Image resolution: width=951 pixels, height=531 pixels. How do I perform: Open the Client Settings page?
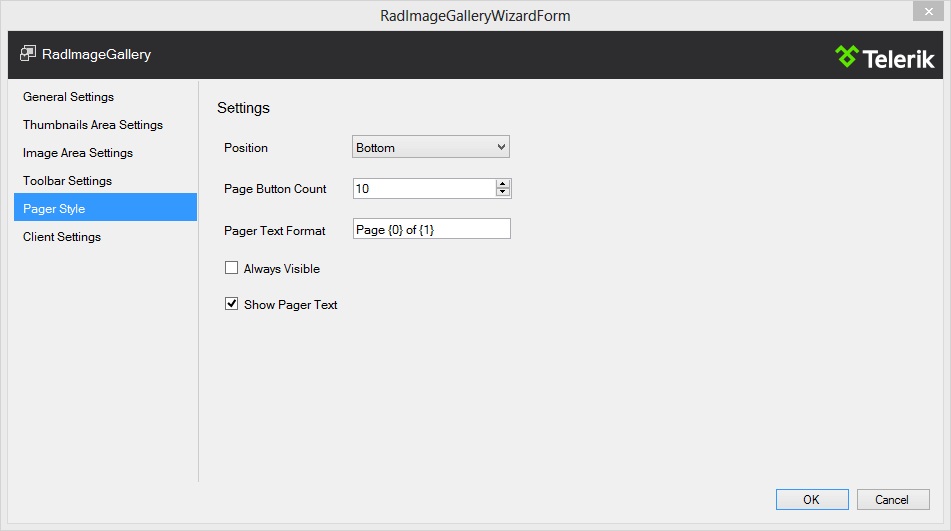point(62,237)
